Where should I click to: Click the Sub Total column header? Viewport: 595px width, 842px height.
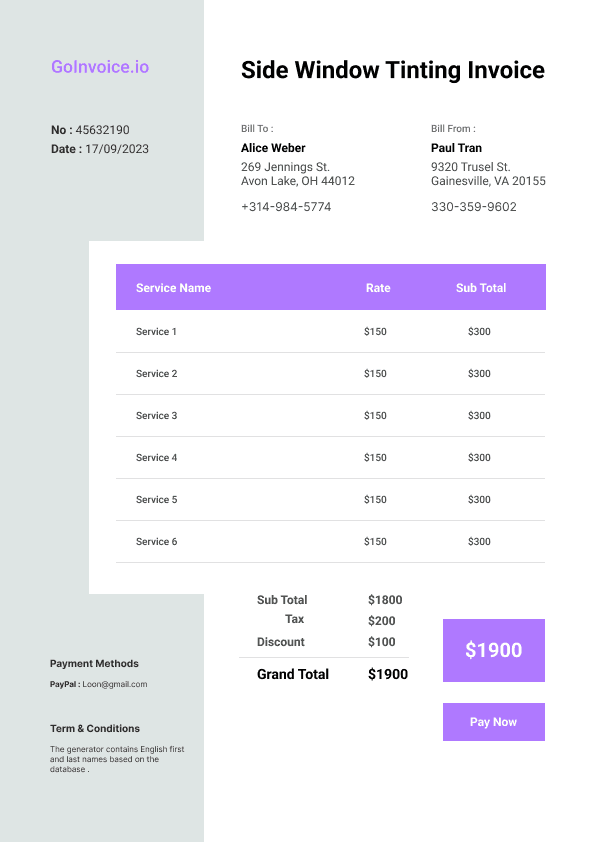[x=481, y=288]
